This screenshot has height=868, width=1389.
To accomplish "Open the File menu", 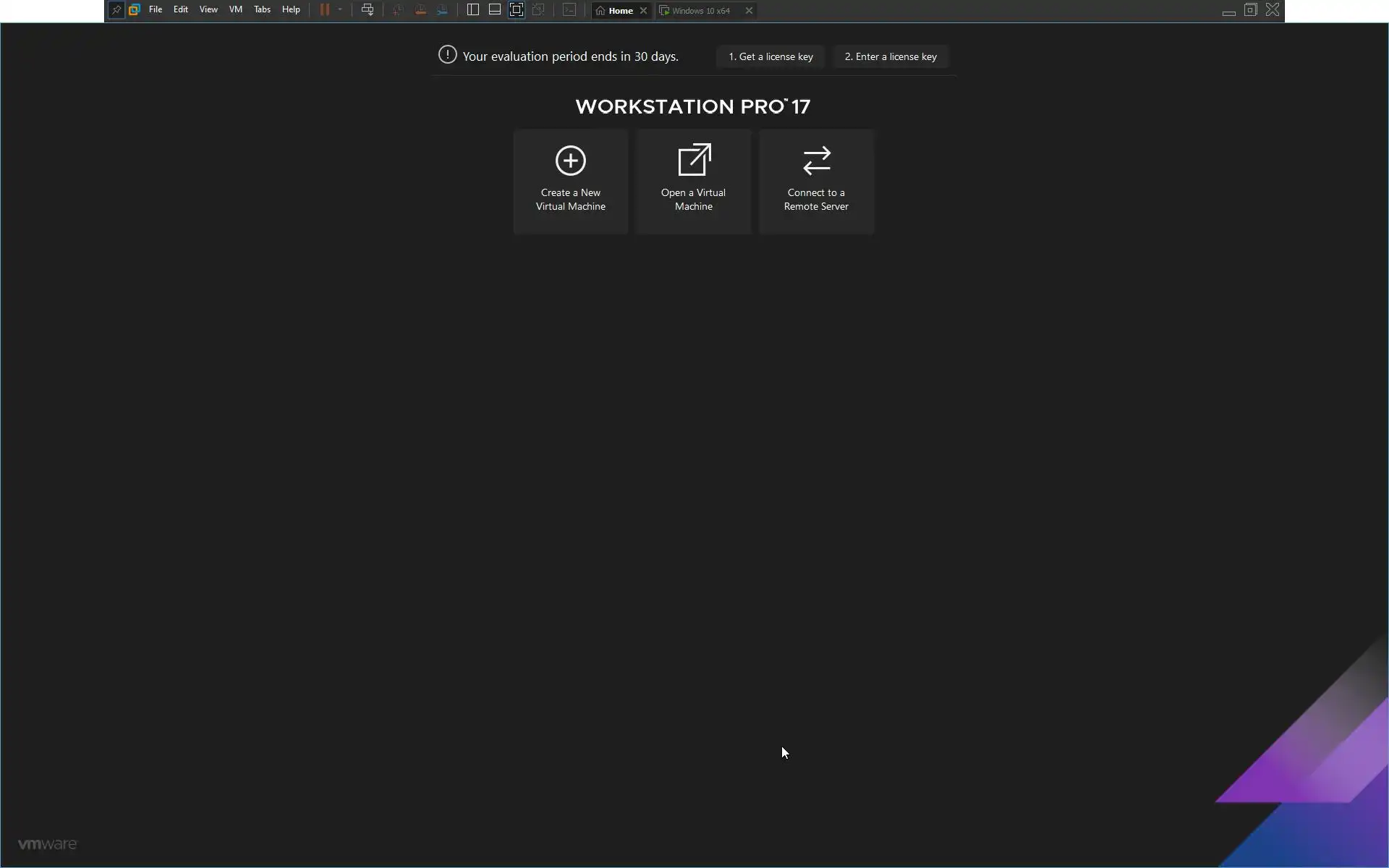I will pos(156,10).
